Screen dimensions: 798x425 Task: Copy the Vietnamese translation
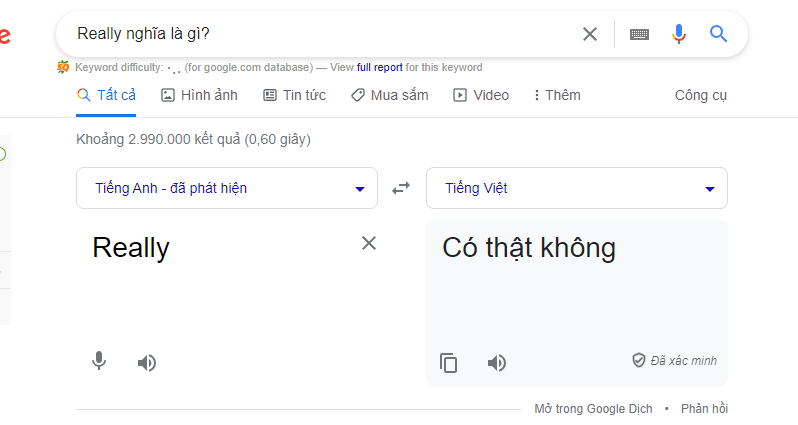coord(449,363)
